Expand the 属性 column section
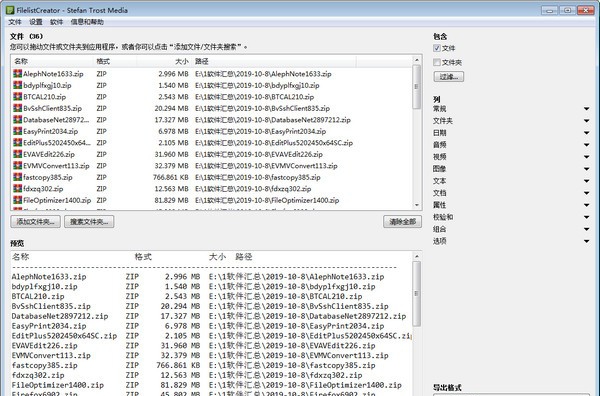This screenshot has width=600, height=396. pyautogui.click(x=586, y=205)
